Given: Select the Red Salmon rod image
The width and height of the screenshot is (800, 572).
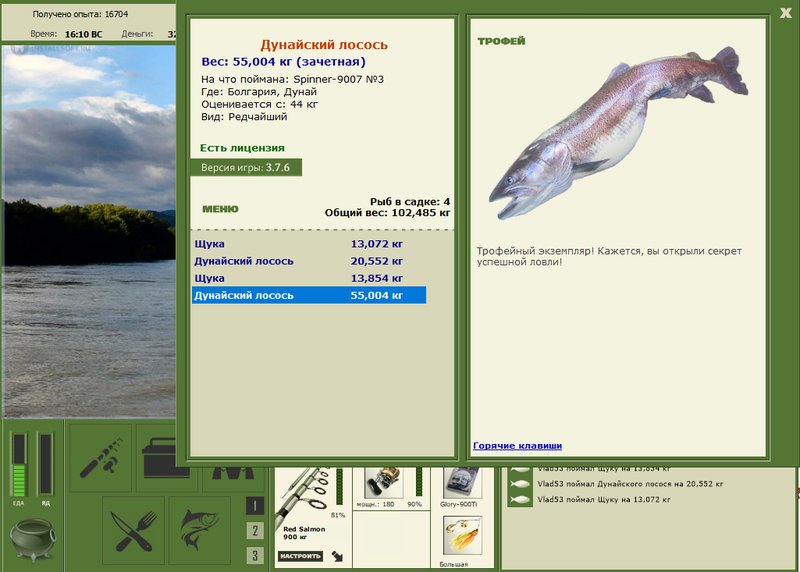Looking at the screenshot, I should (x=303, y=495).
